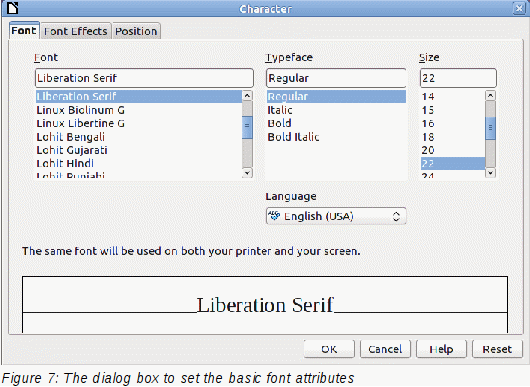
Task: Select Bold Italic typeface
Action: [336, 137]
